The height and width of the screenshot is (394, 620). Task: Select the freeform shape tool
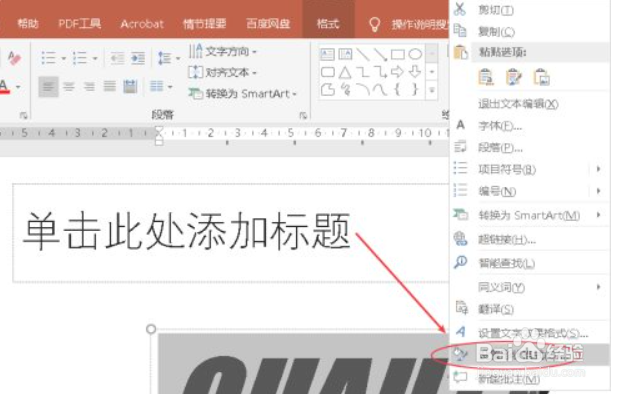pyautogui.click(x=327, y=89)
